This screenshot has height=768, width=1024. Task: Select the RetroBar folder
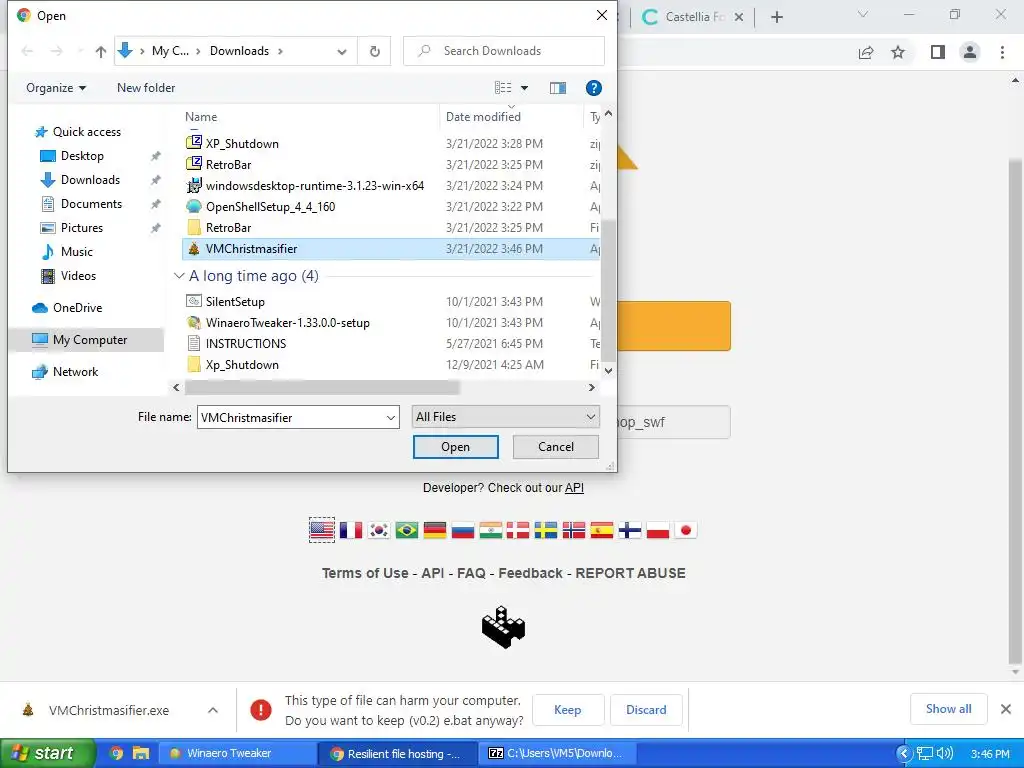228,227
